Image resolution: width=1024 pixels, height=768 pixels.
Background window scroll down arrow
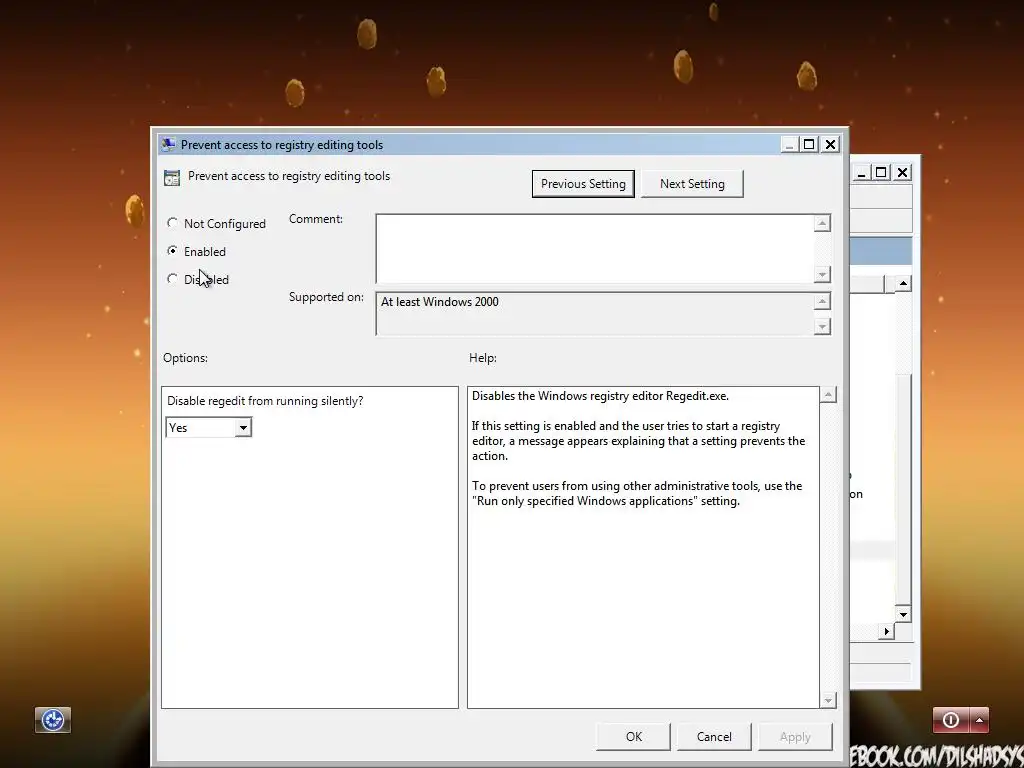click(x=903, y=614)
